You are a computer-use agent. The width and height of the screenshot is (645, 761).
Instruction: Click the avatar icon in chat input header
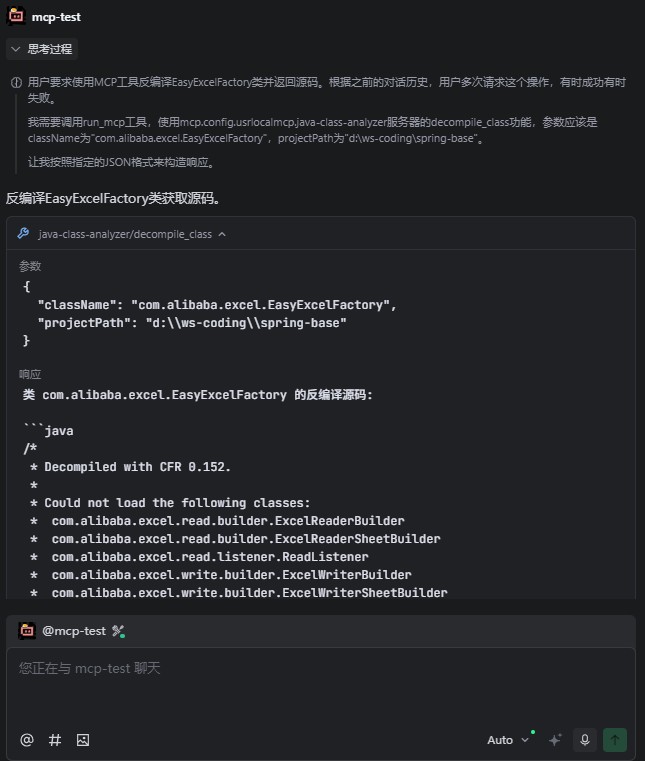tap(27, 631)
